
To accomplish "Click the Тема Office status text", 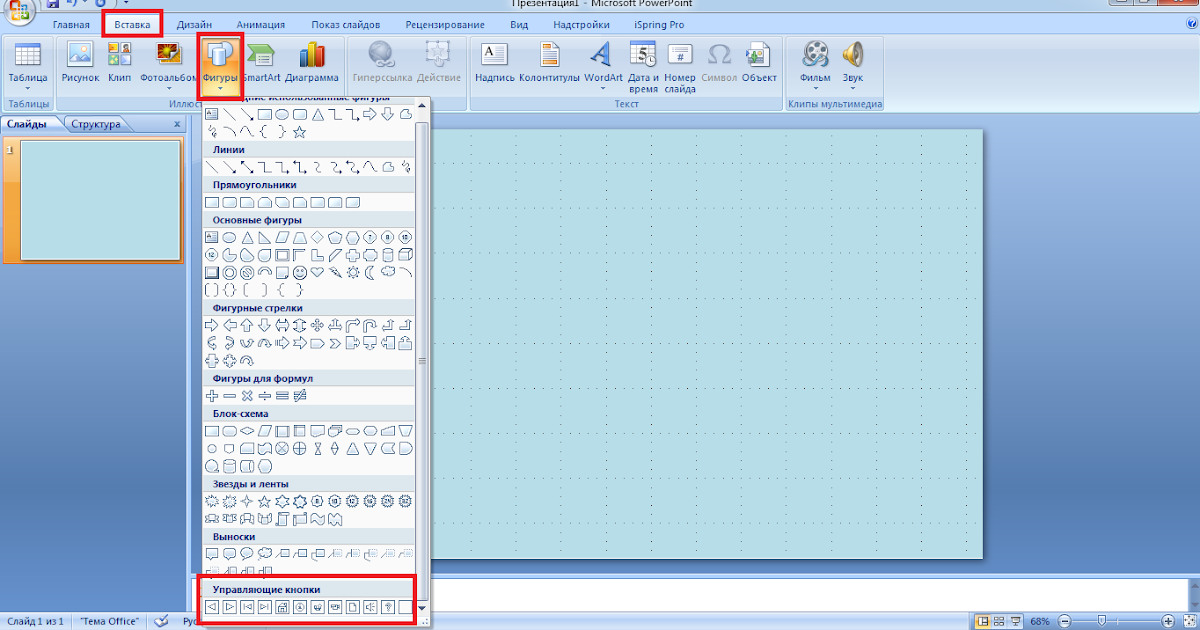I will tap(109, 621).
